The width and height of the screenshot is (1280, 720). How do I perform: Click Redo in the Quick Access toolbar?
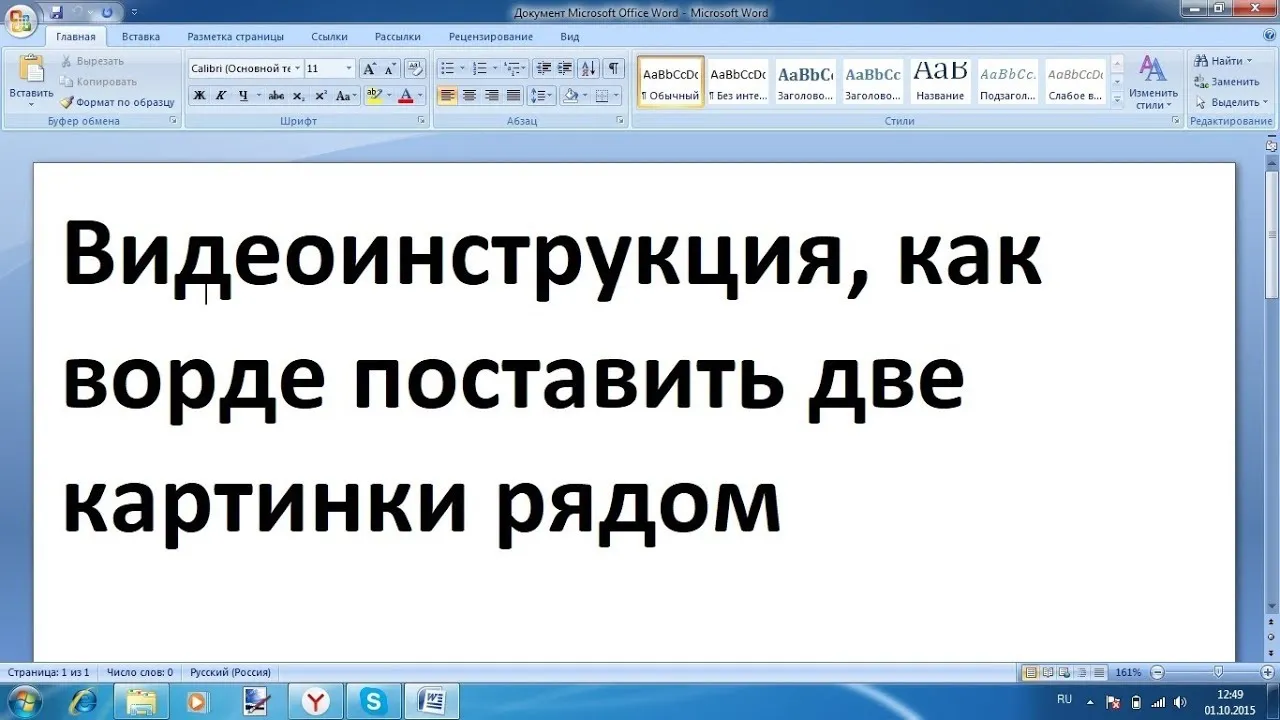click(x=107, y=12)
